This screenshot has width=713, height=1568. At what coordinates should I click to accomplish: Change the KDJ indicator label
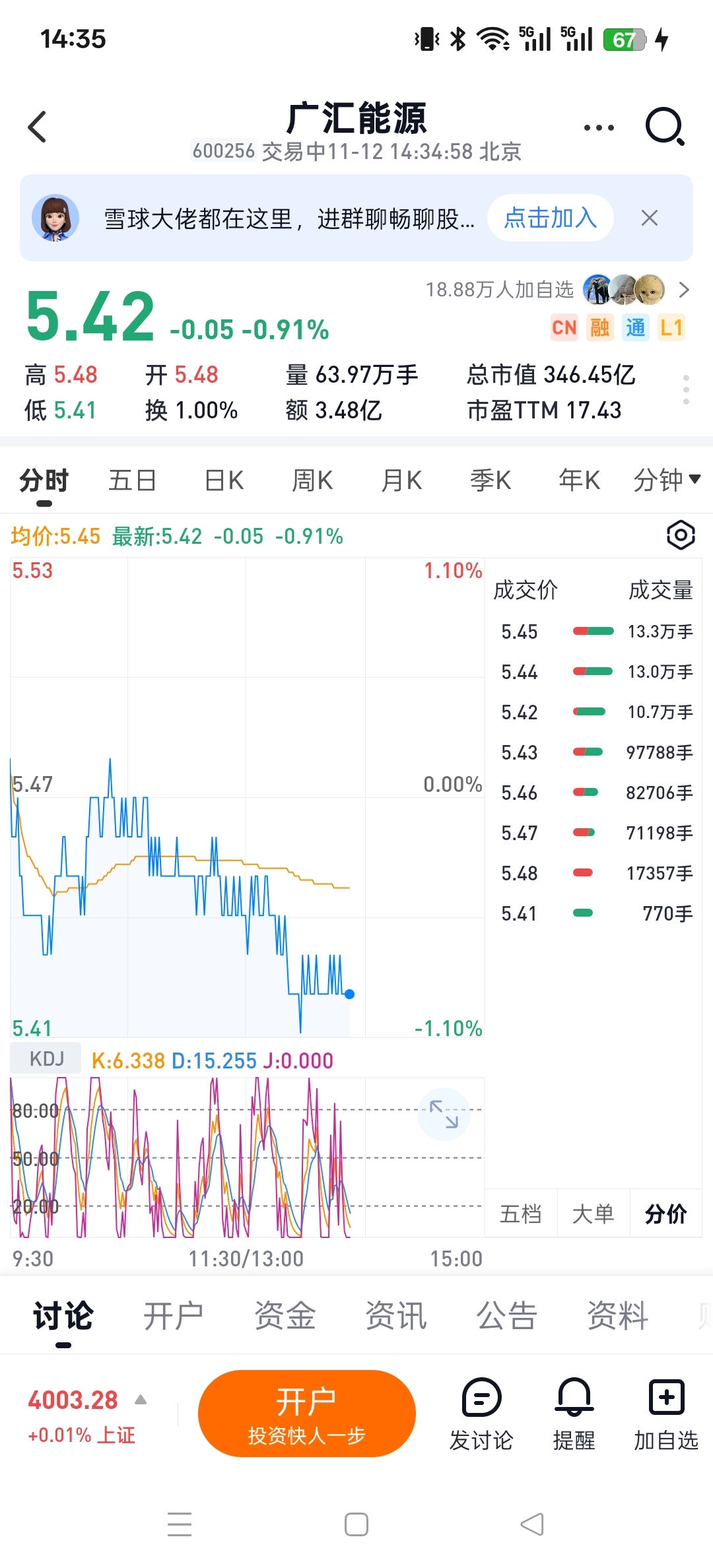tap(46, 1059)
